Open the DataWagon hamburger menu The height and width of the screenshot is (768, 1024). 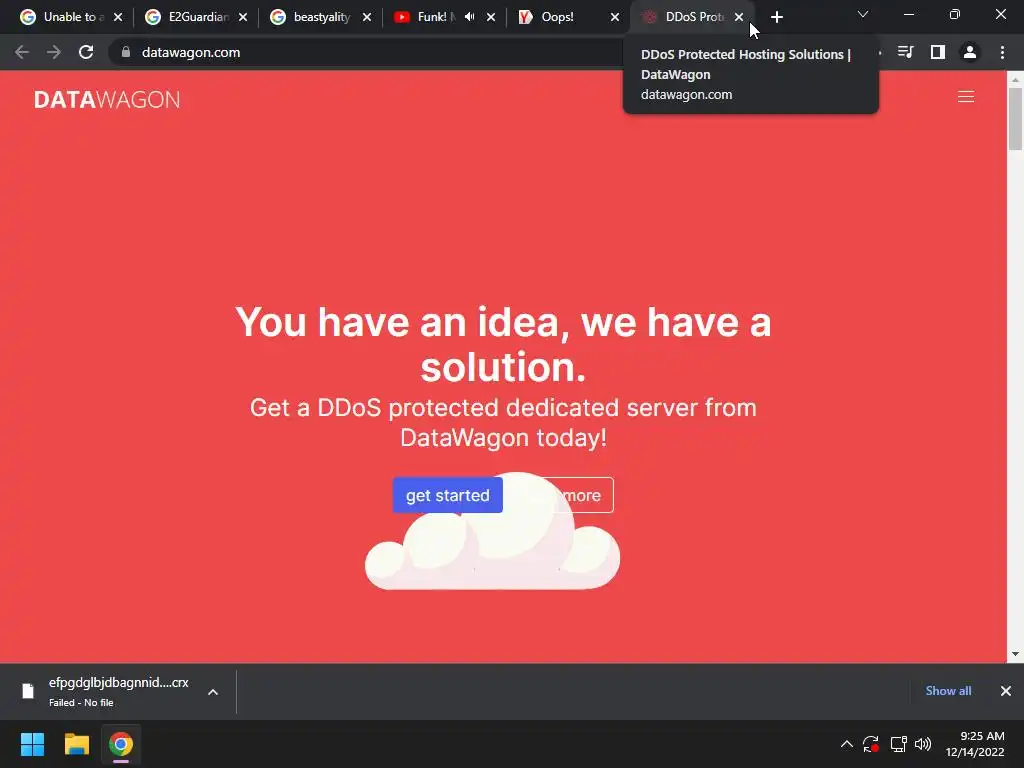pos(966,97)
